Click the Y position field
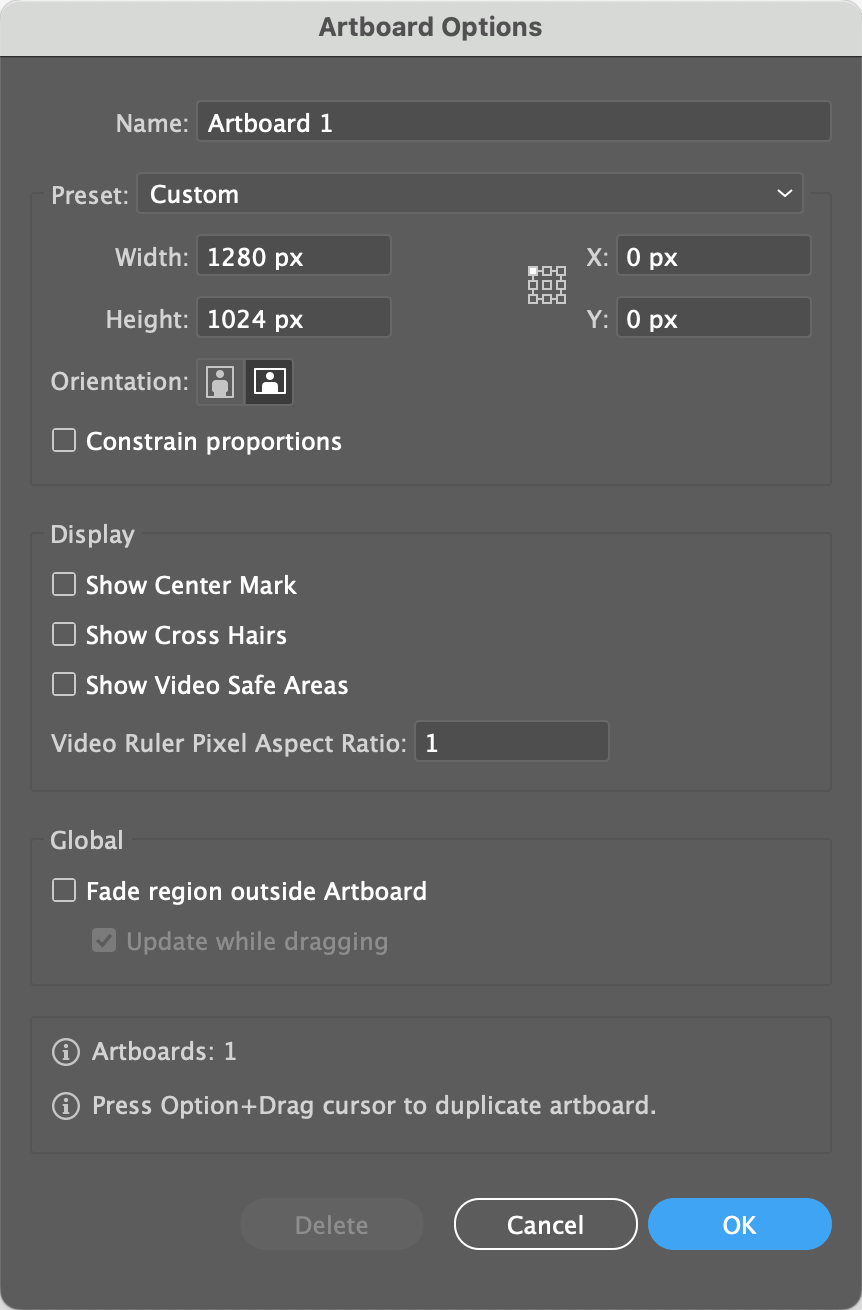 tap(713, 317)
